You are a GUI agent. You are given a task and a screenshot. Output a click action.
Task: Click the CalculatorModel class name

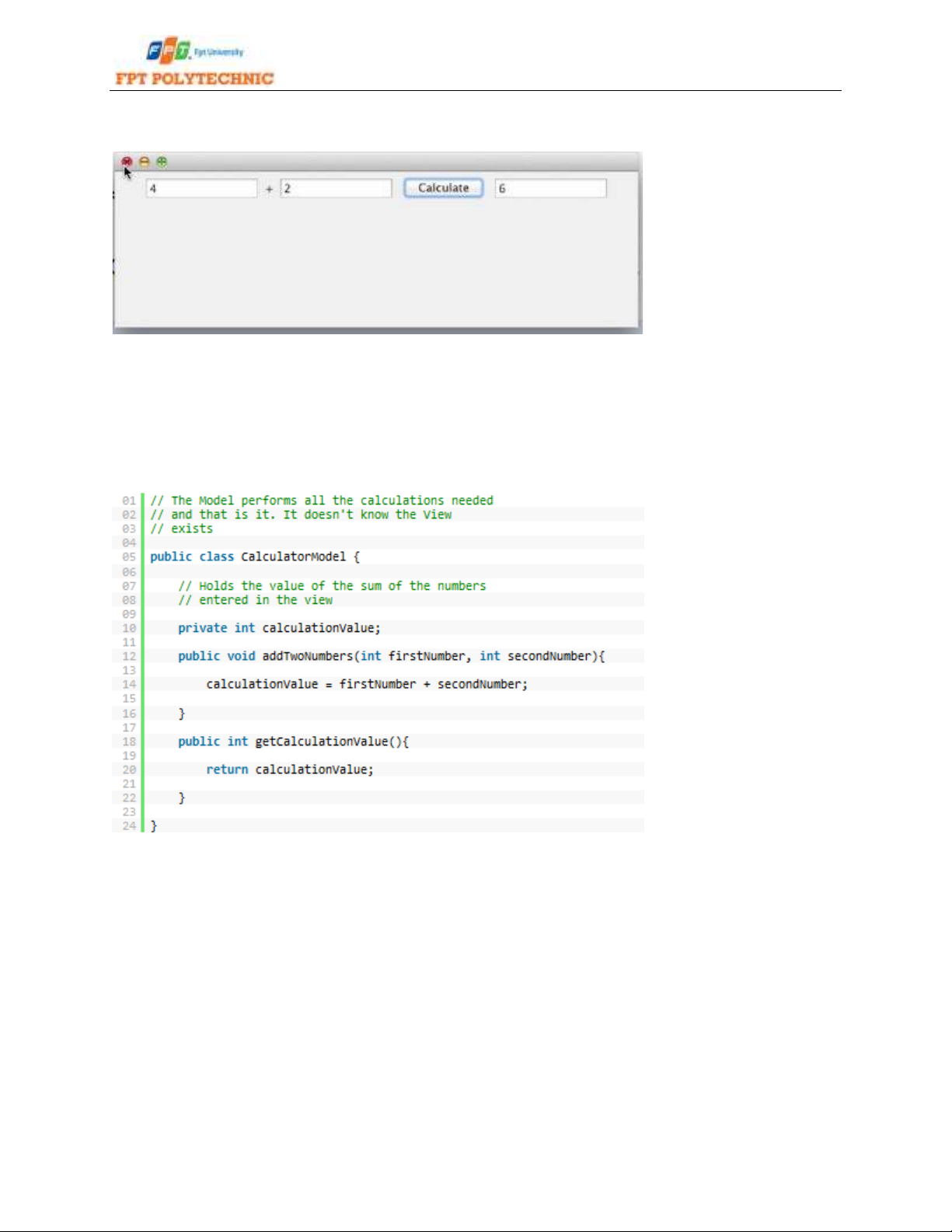click(x=293, y=557)
